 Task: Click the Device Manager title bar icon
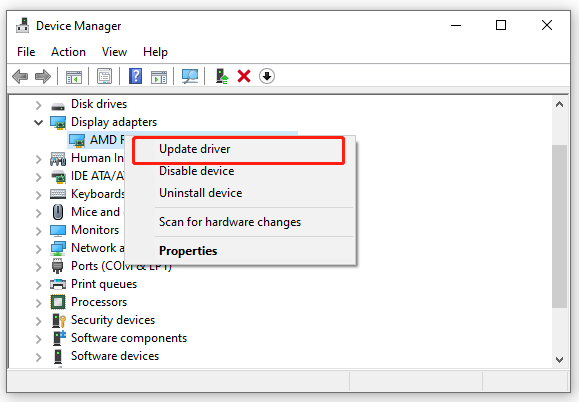23,25
